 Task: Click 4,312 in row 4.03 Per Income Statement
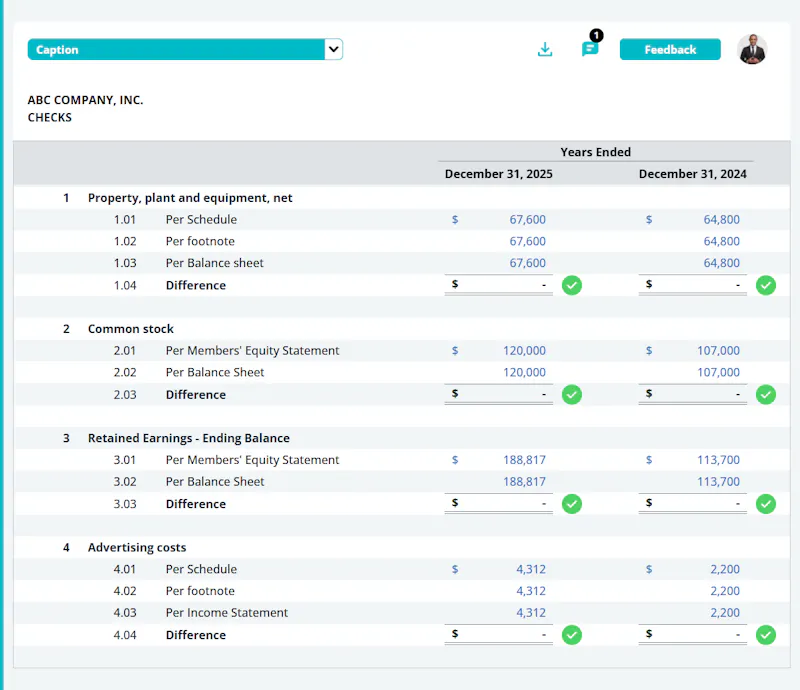tap(531, 612)
